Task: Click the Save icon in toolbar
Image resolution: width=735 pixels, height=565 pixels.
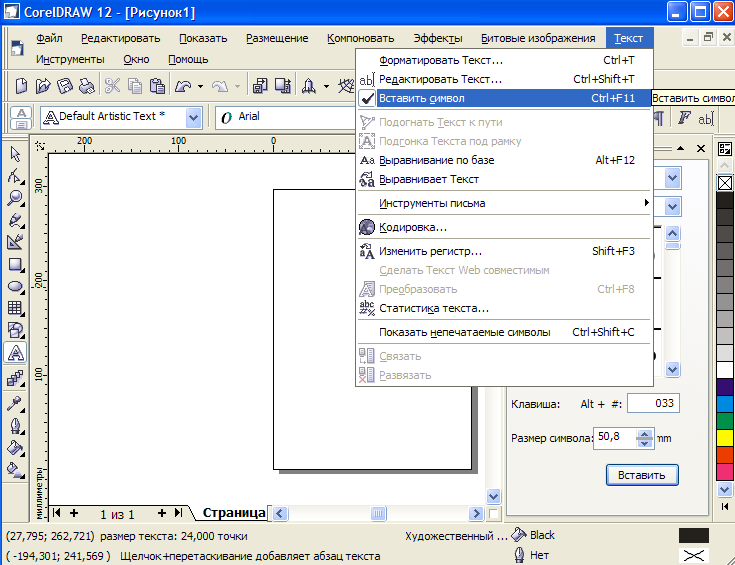Action: (x=65, y=86)
